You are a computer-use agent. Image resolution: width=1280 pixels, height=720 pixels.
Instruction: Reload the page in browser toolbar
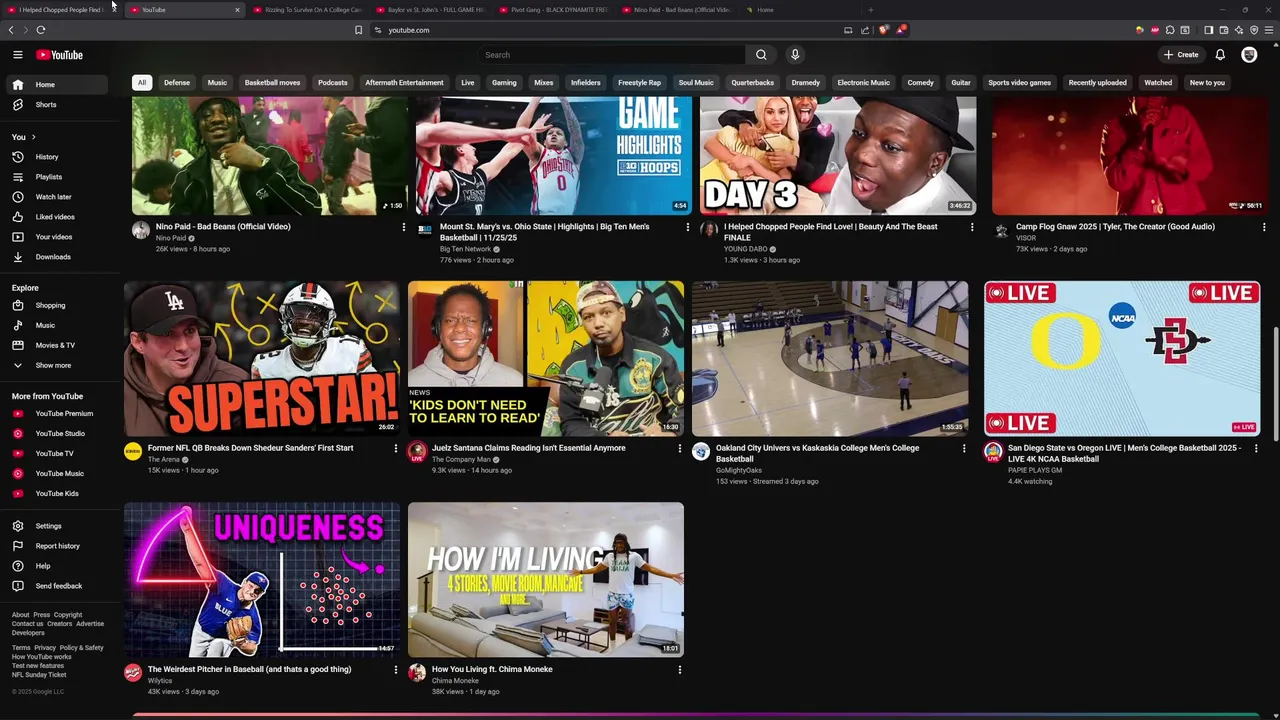click(41, 30)
